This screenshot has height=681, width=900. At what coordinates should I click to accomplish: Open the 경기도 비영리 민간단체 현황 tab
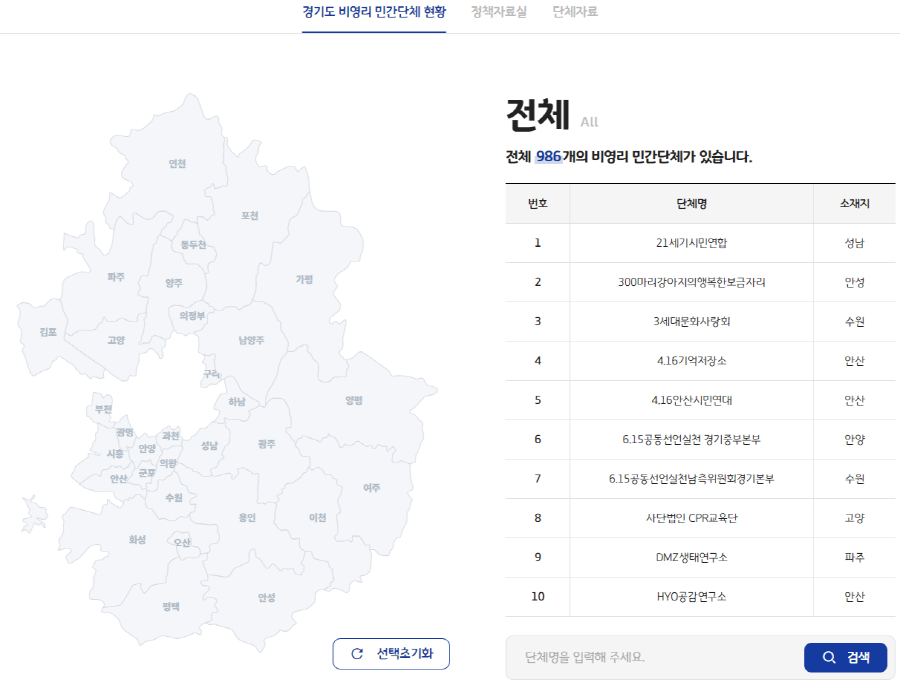click(374, 12)
